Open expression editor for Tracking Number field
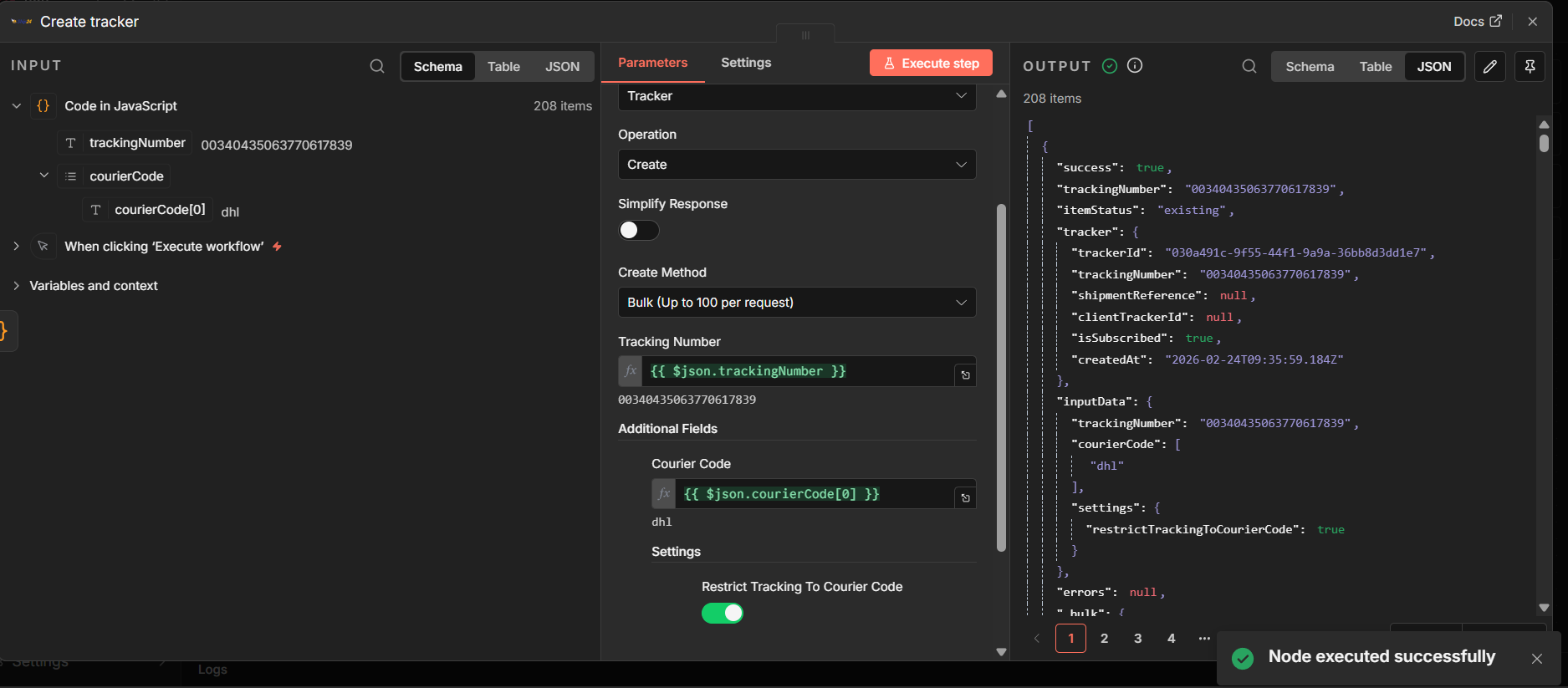Image resolution: width=1568 pixels, height=688 pixels. (x=965, y=375)
